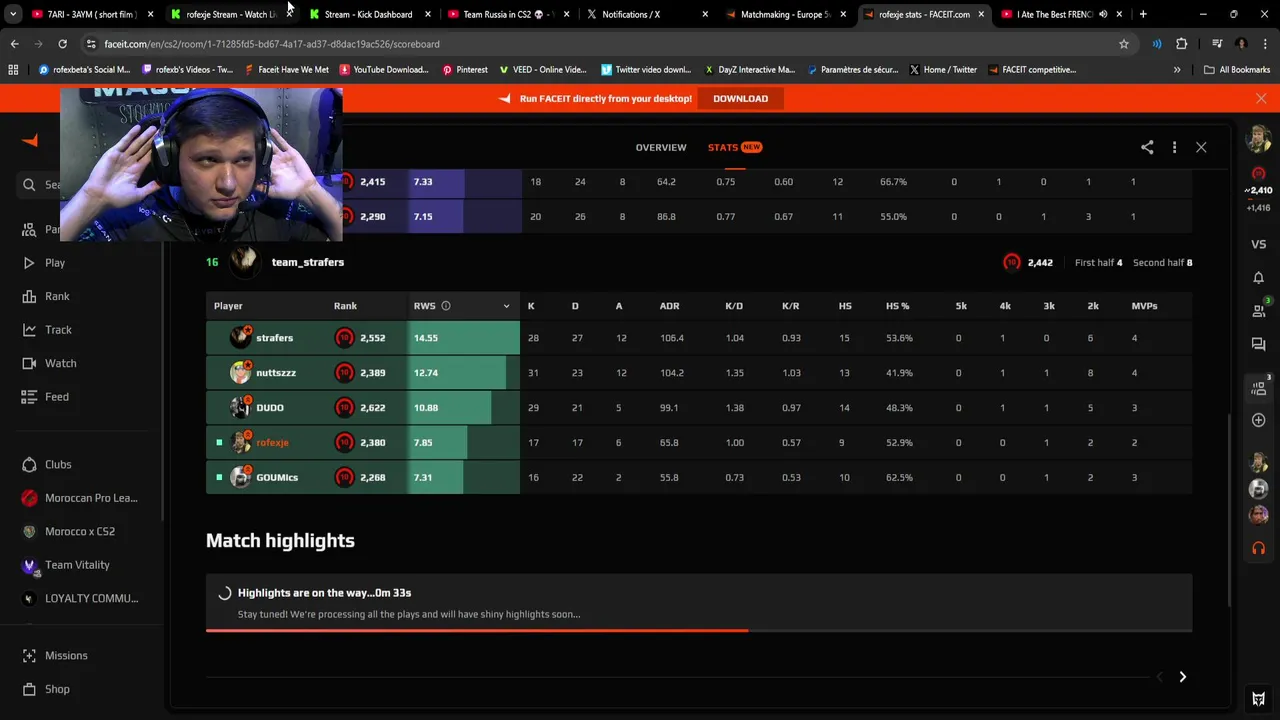The width and height of the screenshot is (1280, 720).
Task: Show RWS info tooltip icon
Action: click(x=446, y=306)
